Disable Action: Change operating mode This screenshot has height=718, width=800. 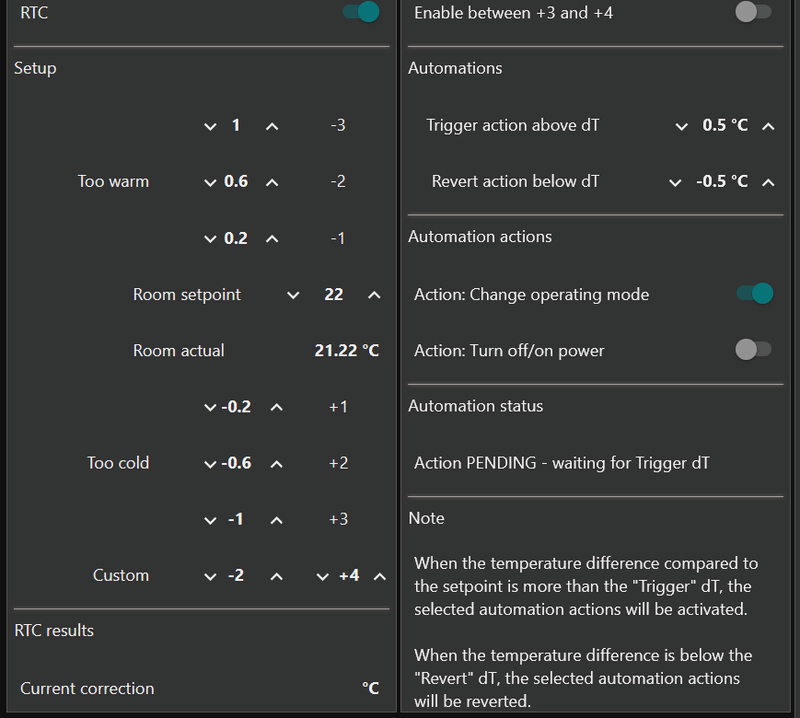pyautogui.click(x=754, y=294)
